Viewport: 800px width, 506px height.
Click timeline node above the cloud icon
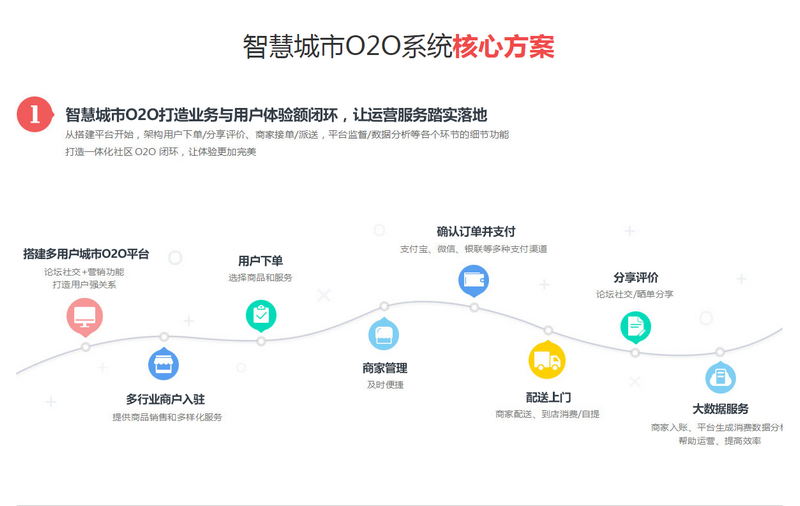(720, 352)
